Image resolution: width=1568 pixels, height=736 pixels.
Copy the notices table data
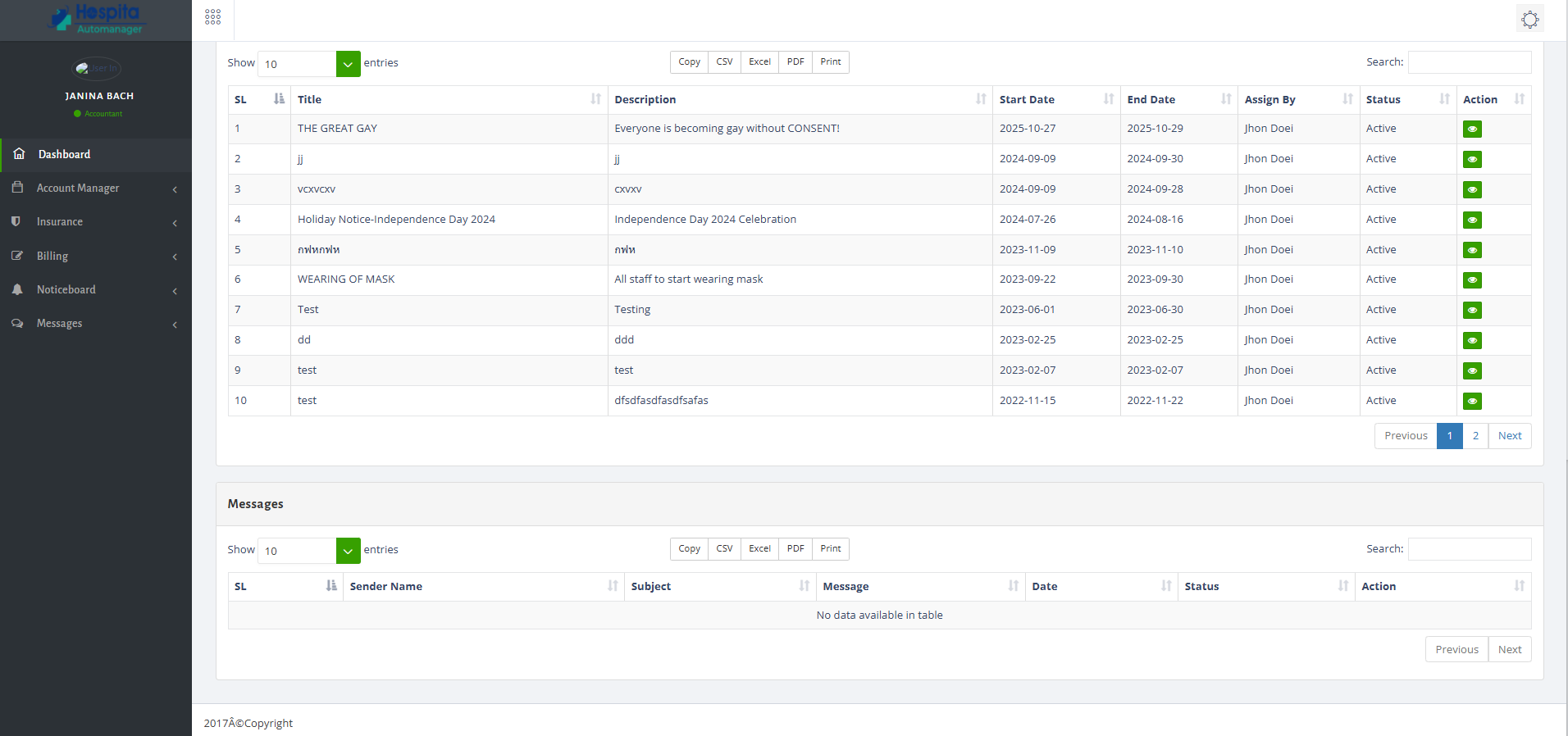[x=689, y=62]
